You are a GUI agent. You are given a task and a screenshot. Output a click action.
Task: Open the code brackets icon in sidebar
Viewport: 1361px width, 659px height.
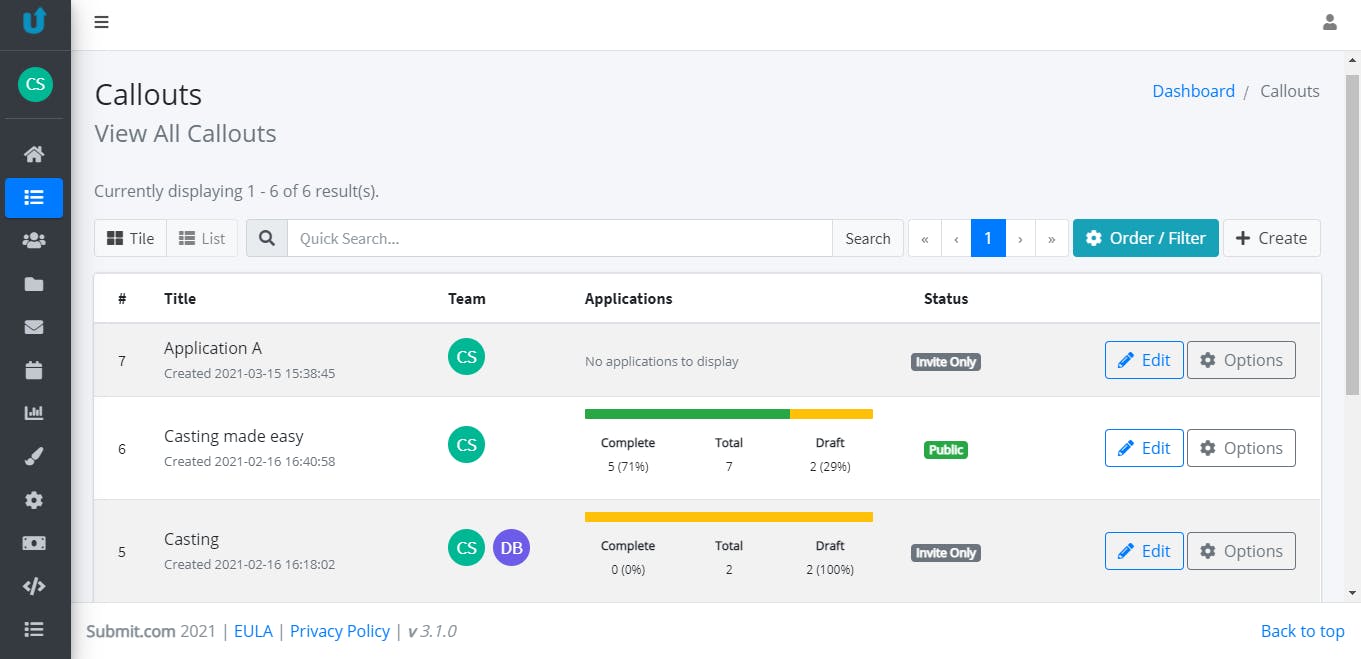(x=34, y=586)
